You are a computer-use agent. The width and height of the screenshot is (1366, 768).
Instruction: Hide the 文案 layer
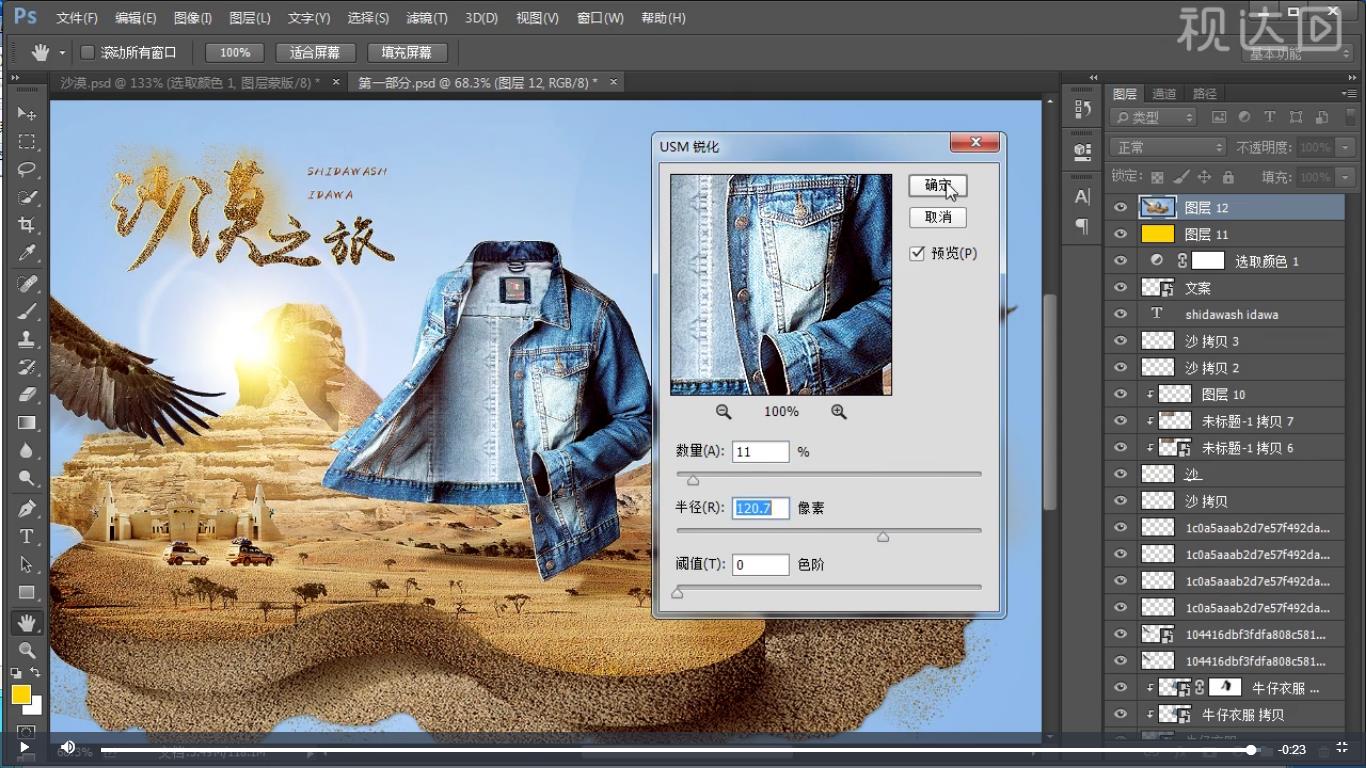coord(1120,287)
